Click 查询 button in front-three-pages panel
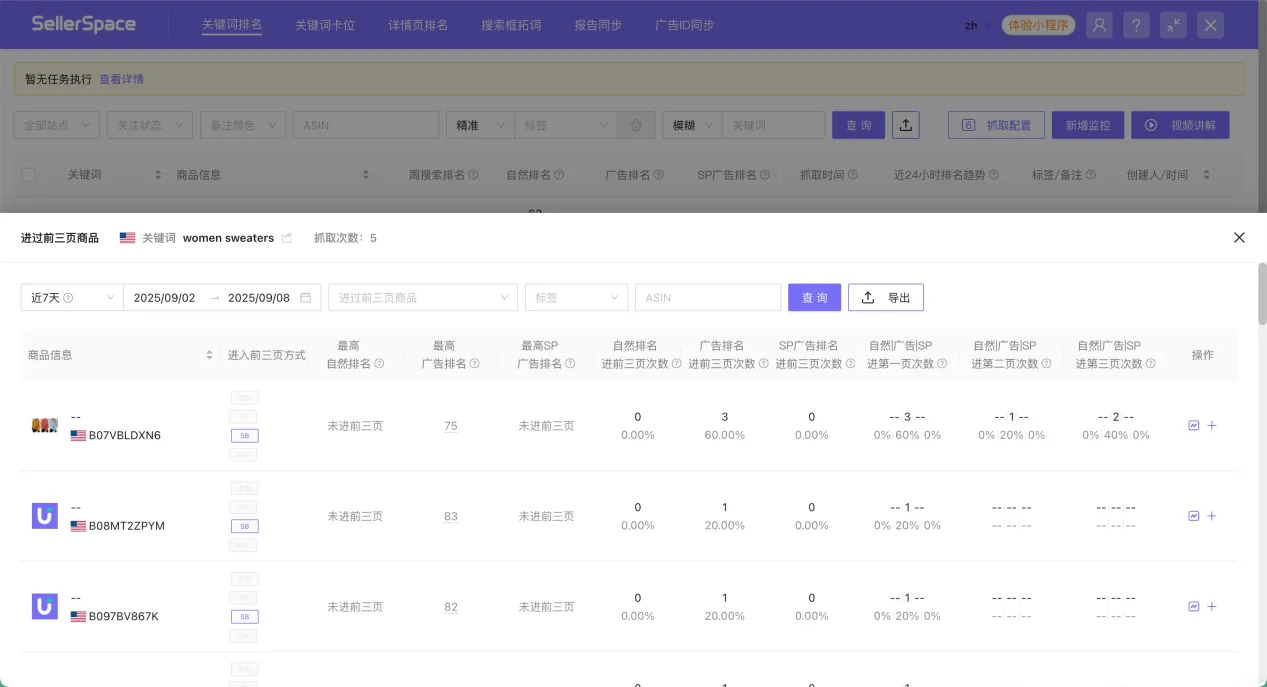The image size is (1267, 687). pyautogui.click(x=815, y=298)
